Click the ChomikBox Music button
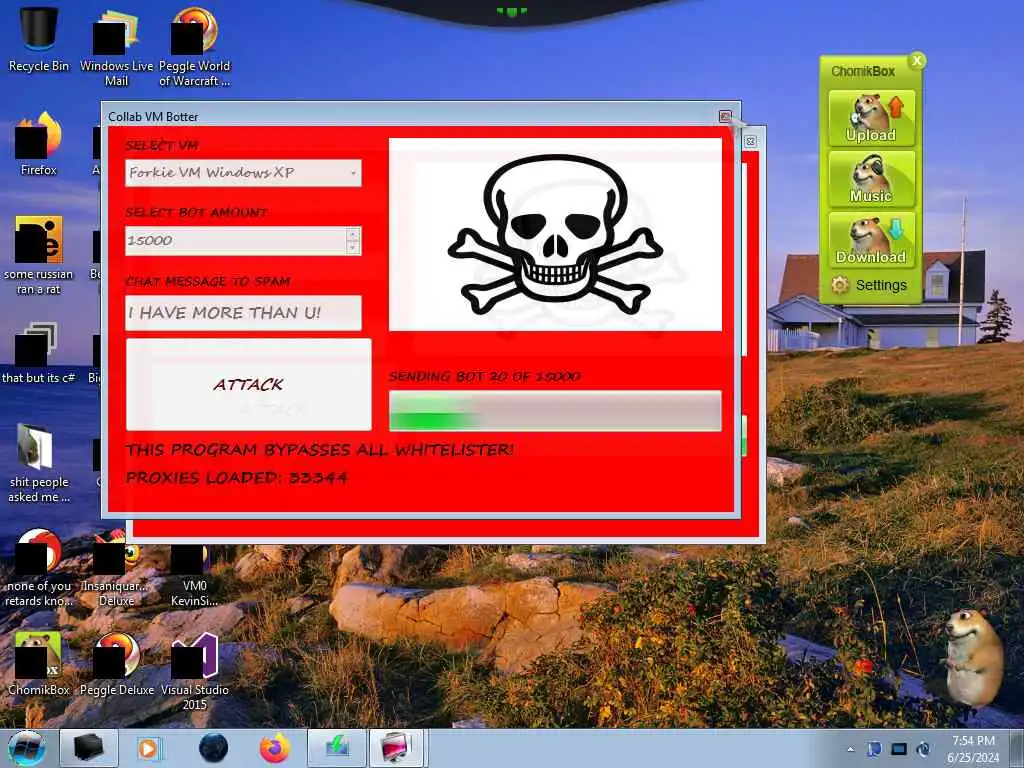This screenshot has width=1024, height=768. (871, 179)
